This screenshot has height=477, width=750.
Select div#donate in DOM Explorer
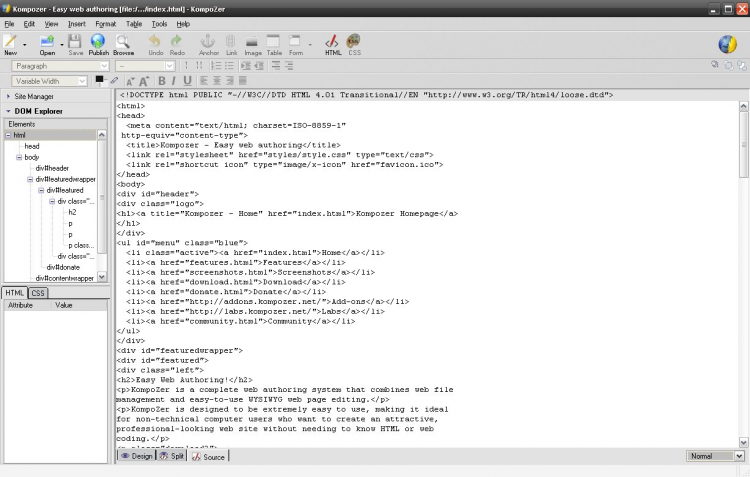click(58, 267)
